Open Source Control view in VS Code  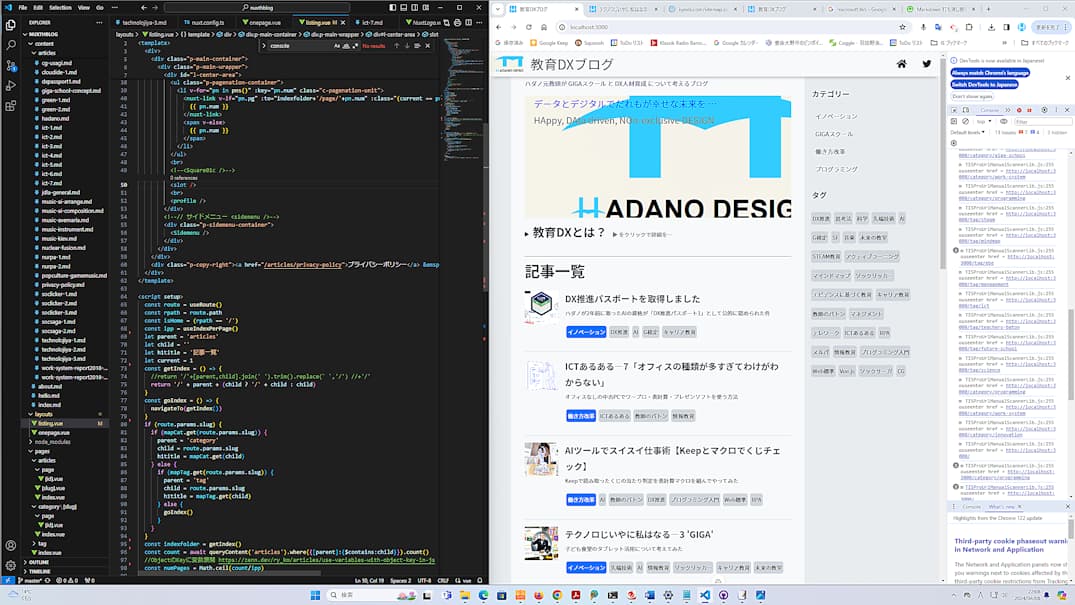point(10,66)
